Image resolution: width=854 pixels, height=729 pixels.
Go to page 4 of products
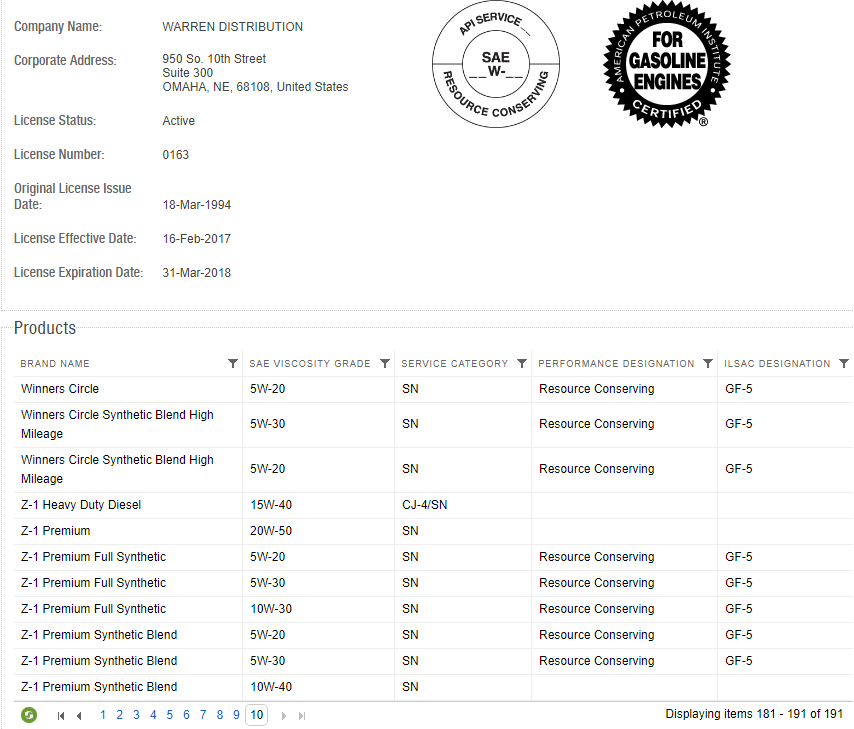point(153,715)
